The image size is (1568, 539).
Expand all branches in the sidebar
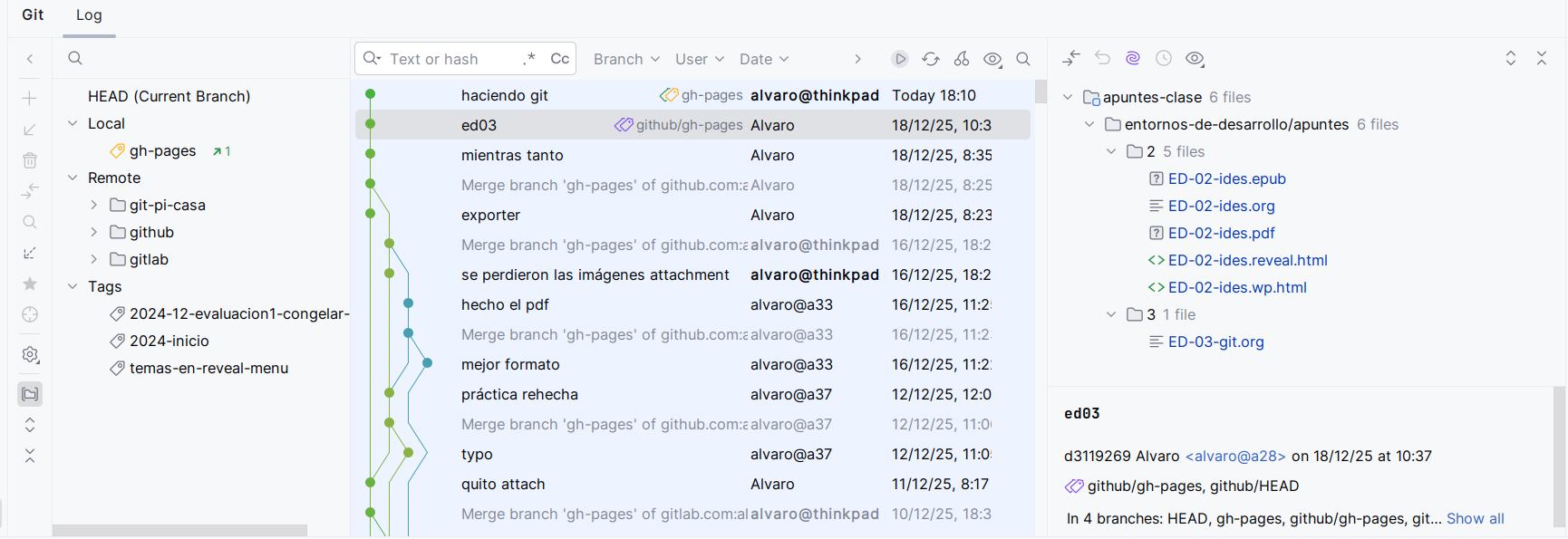coord(30,425)
